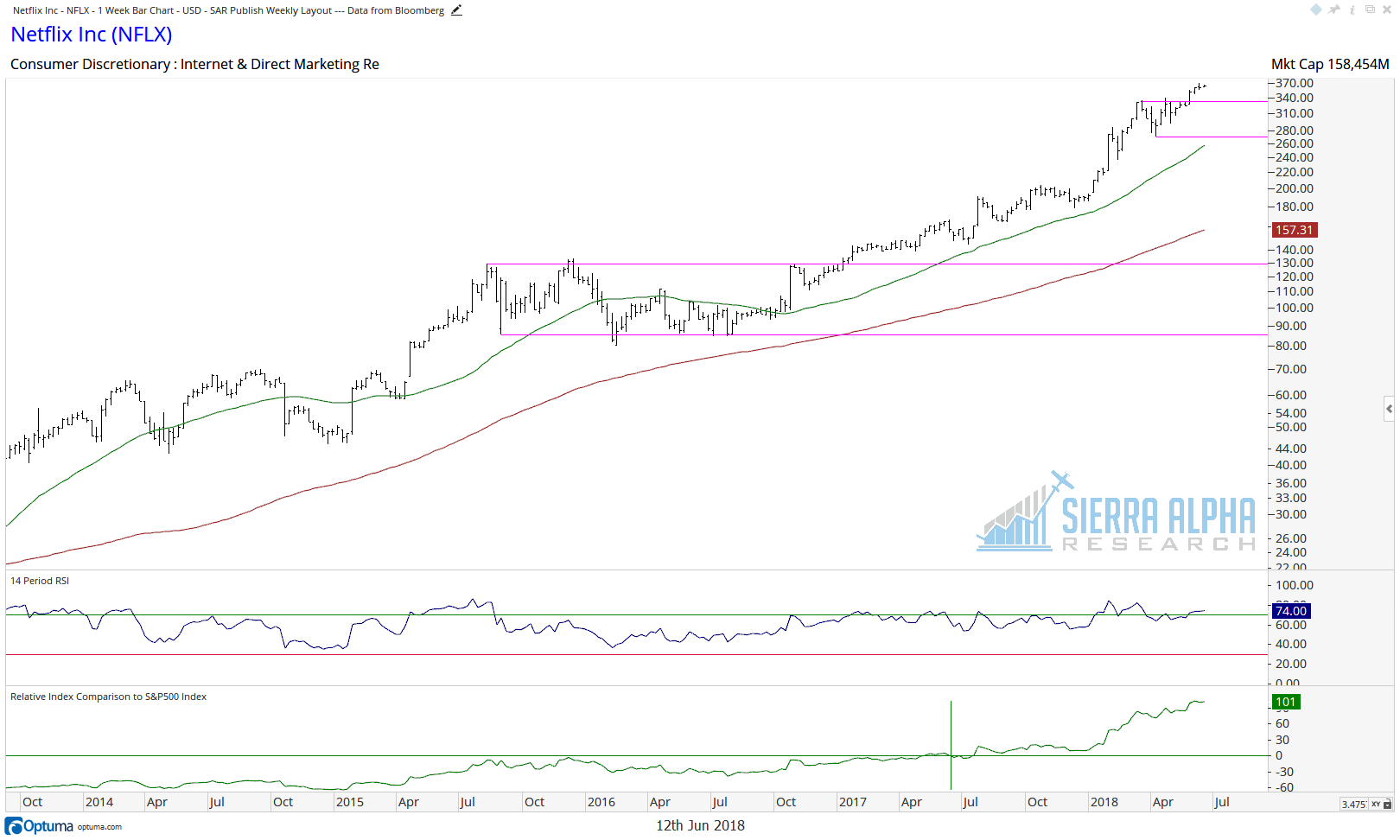This screenshot has height=840, width=1400.
Task: Click the 2015 label on the time axis
Action: click(350, 802)
